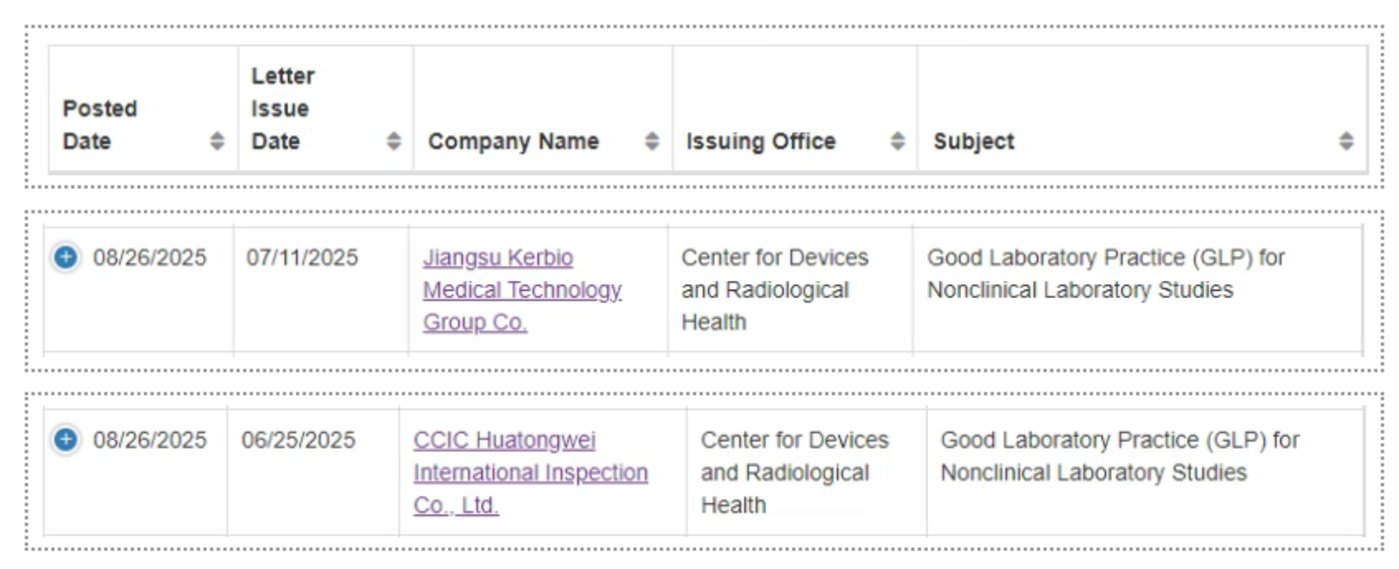The height and width of the screenshot is (569, 1399).
Task: Sort by Posted Date arrow icon
Action: click(x=217, y=142)
